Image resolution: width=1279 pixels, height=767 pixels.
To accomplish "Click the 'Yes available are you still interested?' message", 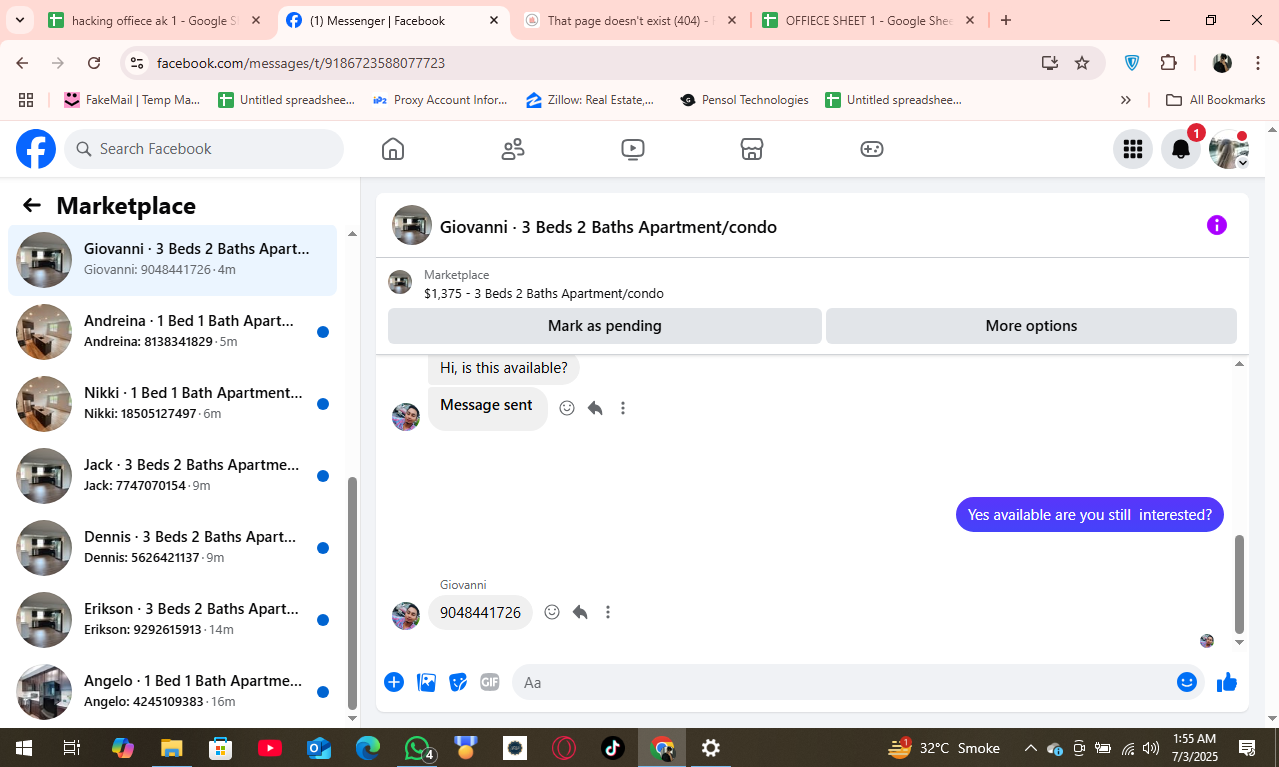I will [x=1090, y=515].
